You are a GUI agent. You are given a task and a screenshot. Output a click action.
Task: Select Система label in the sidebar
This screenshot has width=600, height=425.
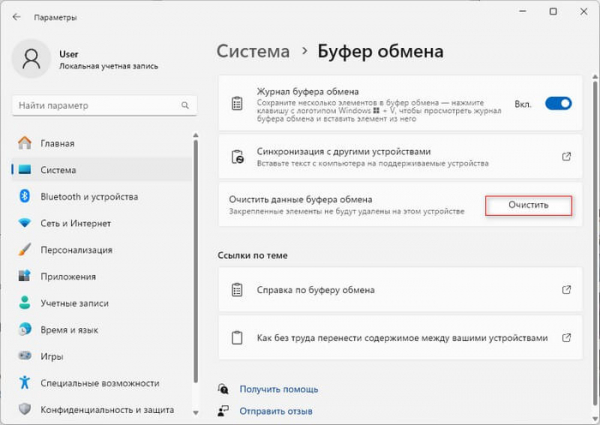58,170
